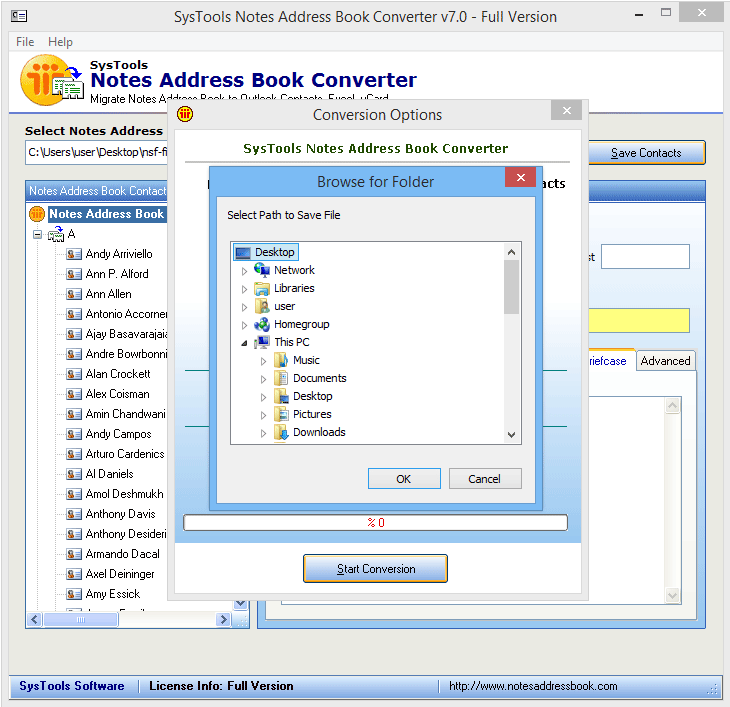The height and width of the screenshot is (707, 730).
Task: Click the application icon in title bar
Action: [x=19, y=16]
